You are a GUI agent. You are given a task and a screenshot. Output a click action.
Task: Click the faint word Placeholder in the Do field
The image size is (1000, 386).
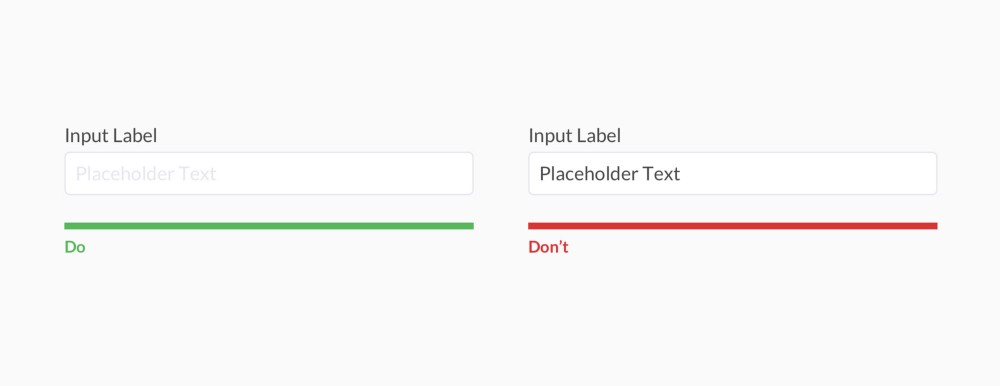click(124, 174)
